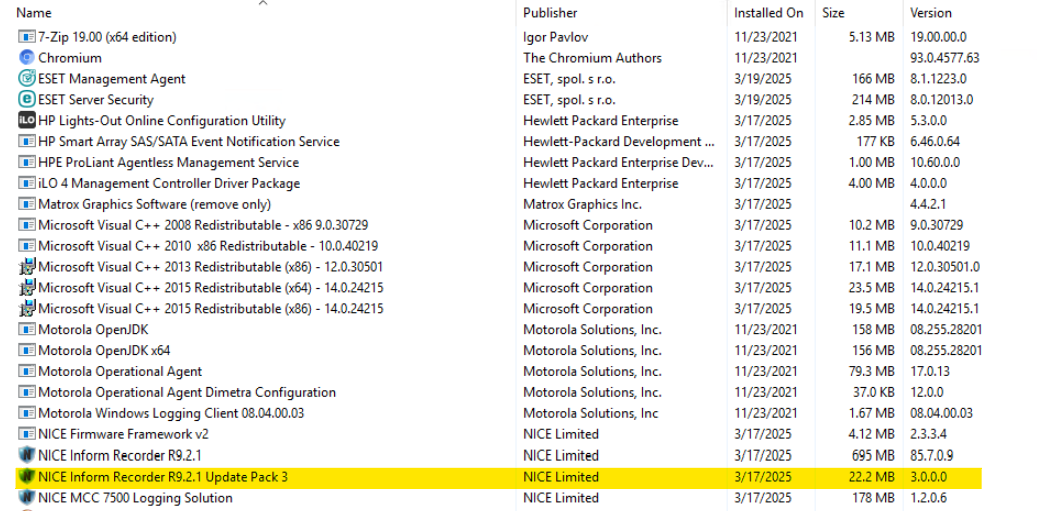Click the Visual C++ 2010 x86 Redistributable icon
Viewport: 1037px width, 511px height.
27,247
